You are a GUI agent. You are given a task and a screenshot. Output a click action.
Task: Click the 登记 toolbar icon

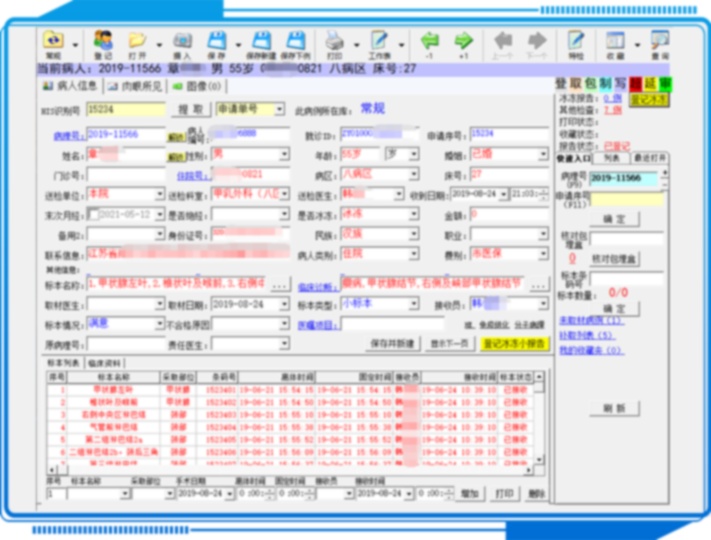point(103,42)
